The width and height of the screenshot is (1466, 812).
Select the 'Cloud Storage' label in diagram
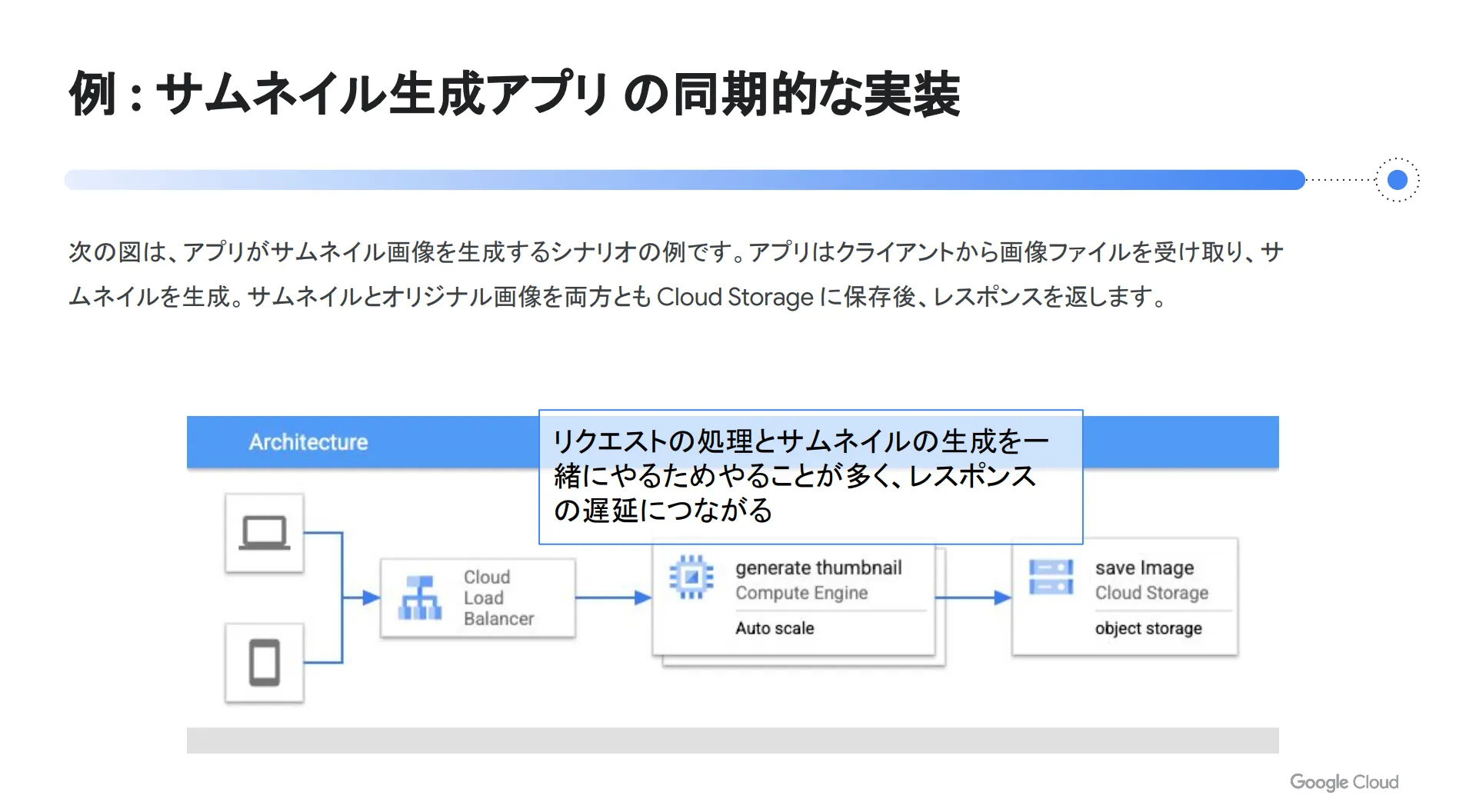tap(1151, 593)
